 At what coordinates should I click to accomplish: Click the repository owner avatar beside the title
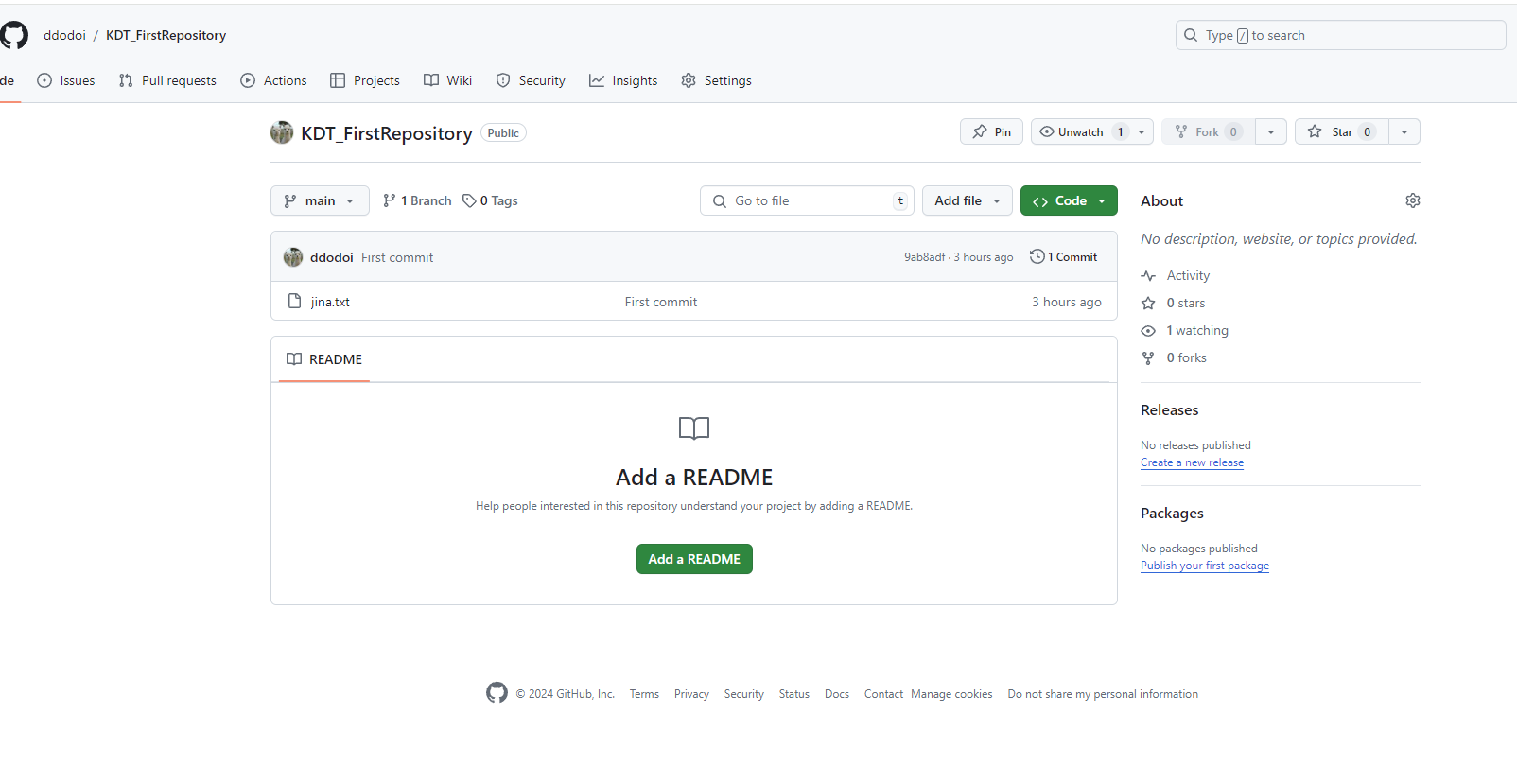(282, 132)
